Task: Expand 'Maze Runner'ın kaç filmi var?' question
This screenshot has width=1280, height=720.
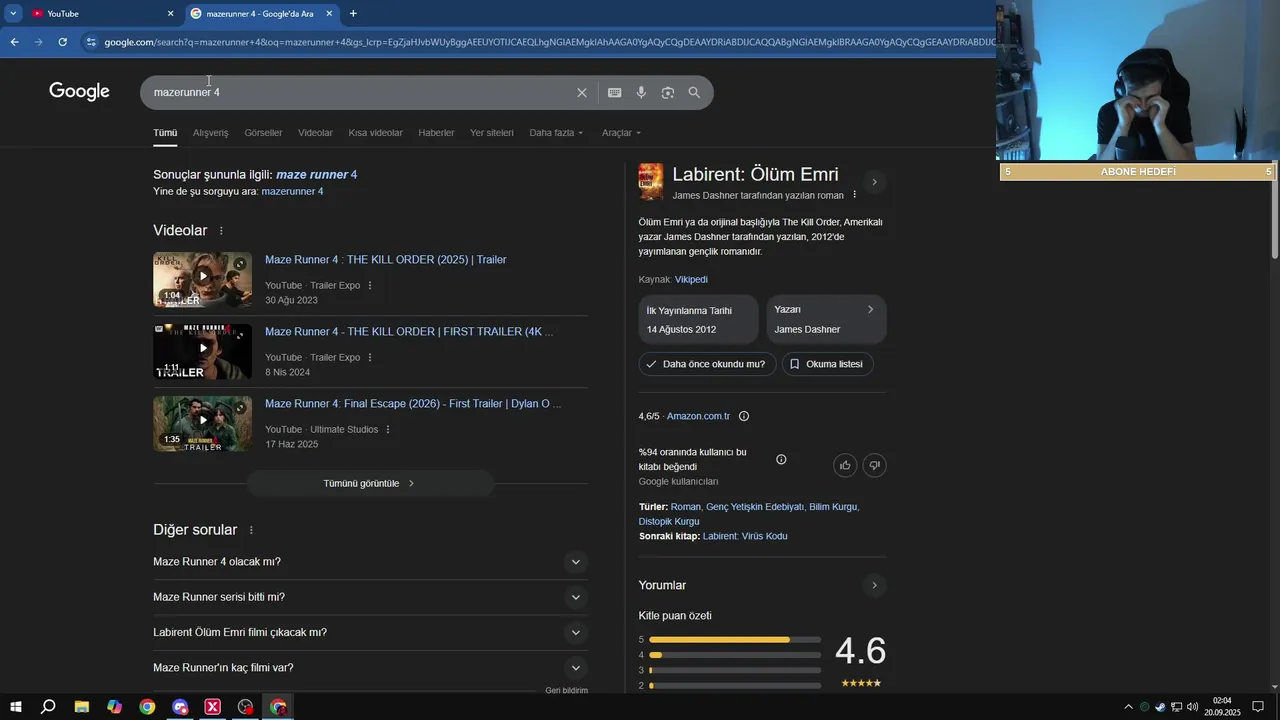Action: click(x=370, y=667)
